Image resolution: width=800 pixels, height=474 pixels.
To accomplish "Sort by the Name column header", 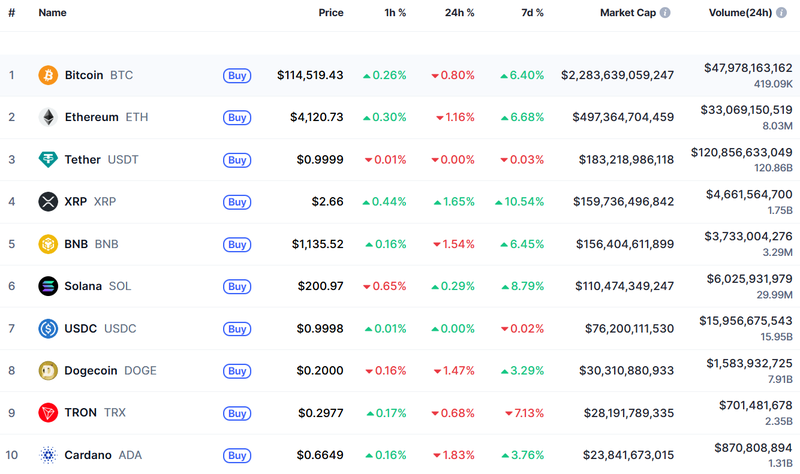I will 52,13.
